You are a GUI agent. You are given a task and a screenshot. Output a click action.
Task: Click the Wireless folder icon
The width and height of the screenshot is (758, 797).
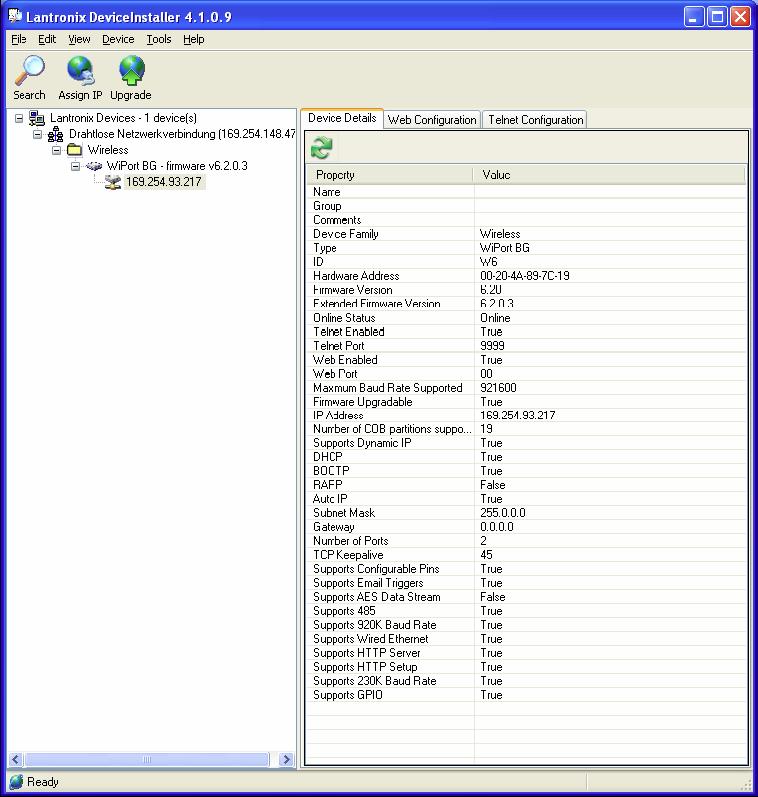[74, 150]
